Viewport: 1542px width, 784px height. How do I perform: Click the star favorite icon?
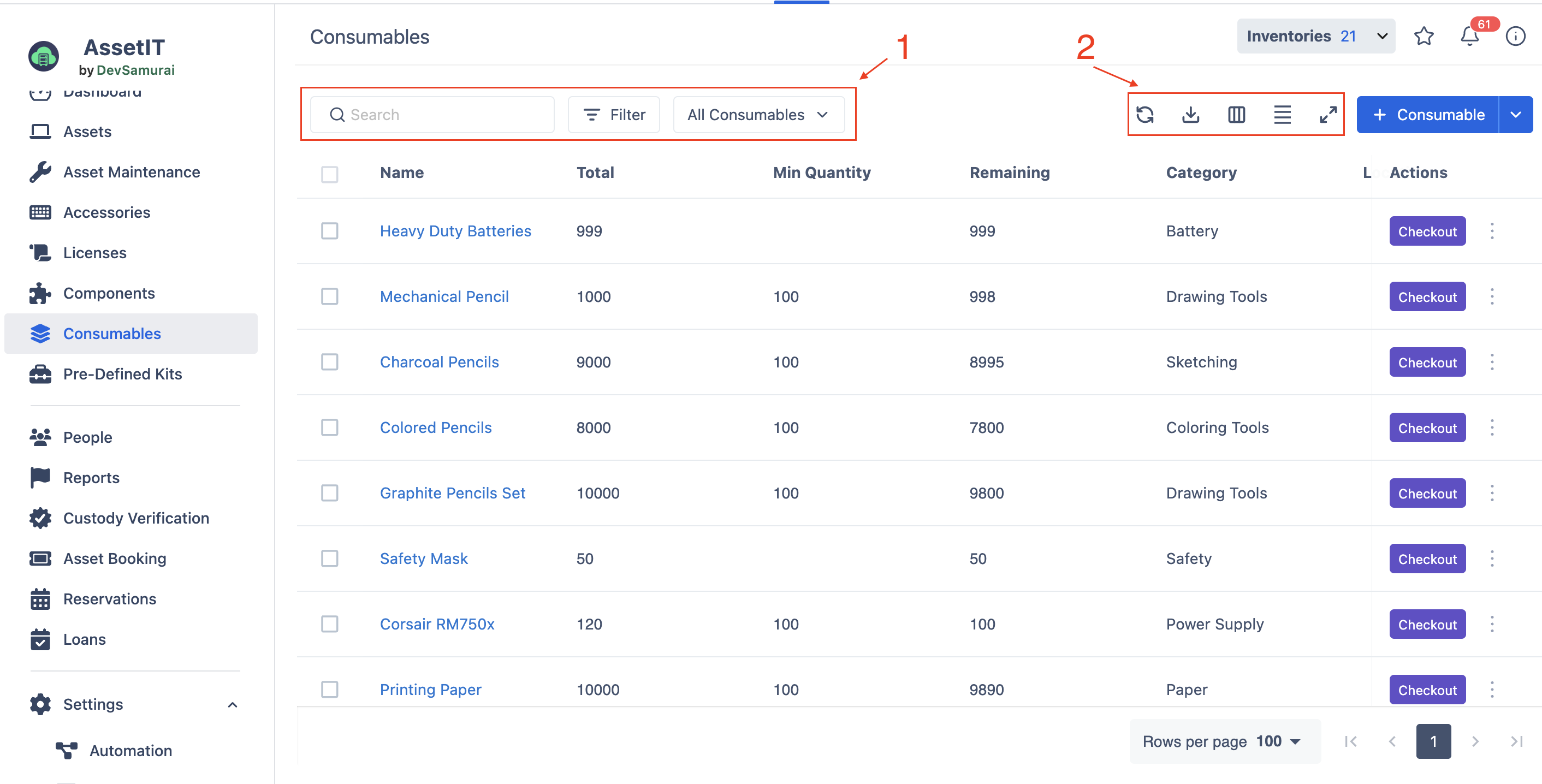[1424, 37]
